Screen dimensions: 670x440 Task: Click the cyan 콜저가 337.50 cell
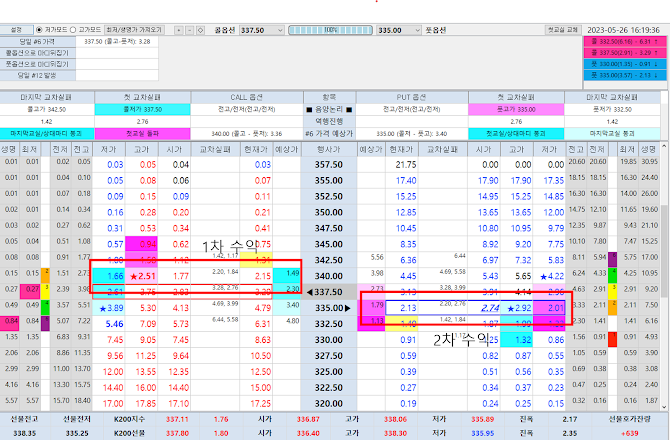point(142,109)
